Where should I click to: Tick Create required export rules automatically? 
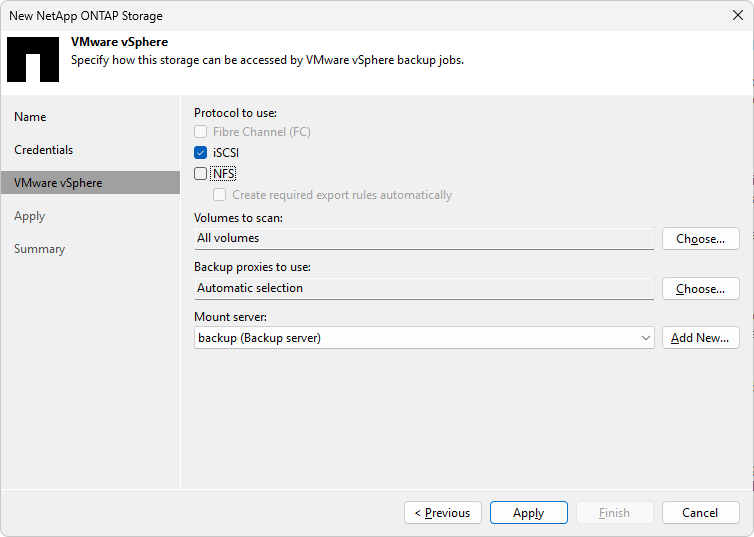click(220, 195)
